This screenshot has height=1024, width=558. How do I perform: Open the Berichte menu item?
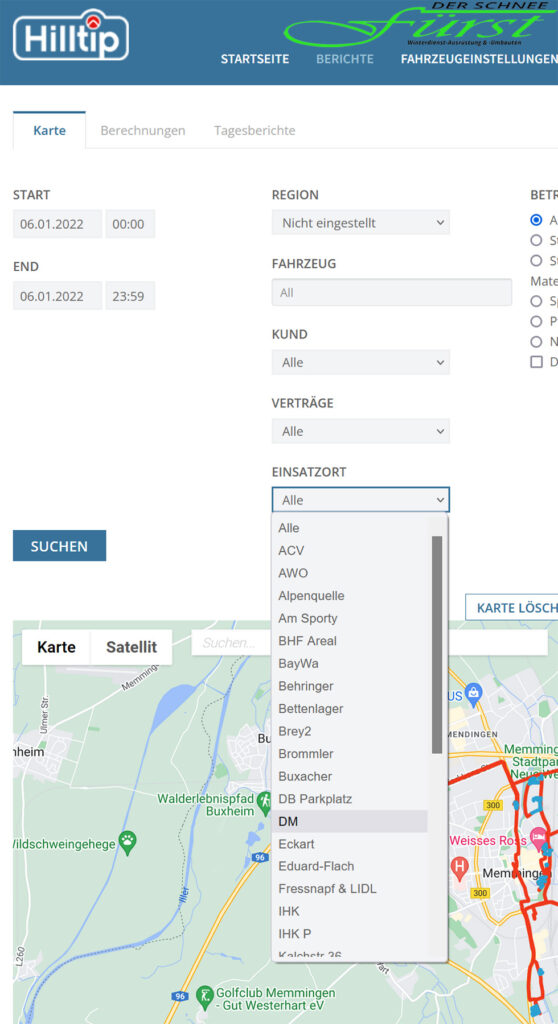pos(345,59)
